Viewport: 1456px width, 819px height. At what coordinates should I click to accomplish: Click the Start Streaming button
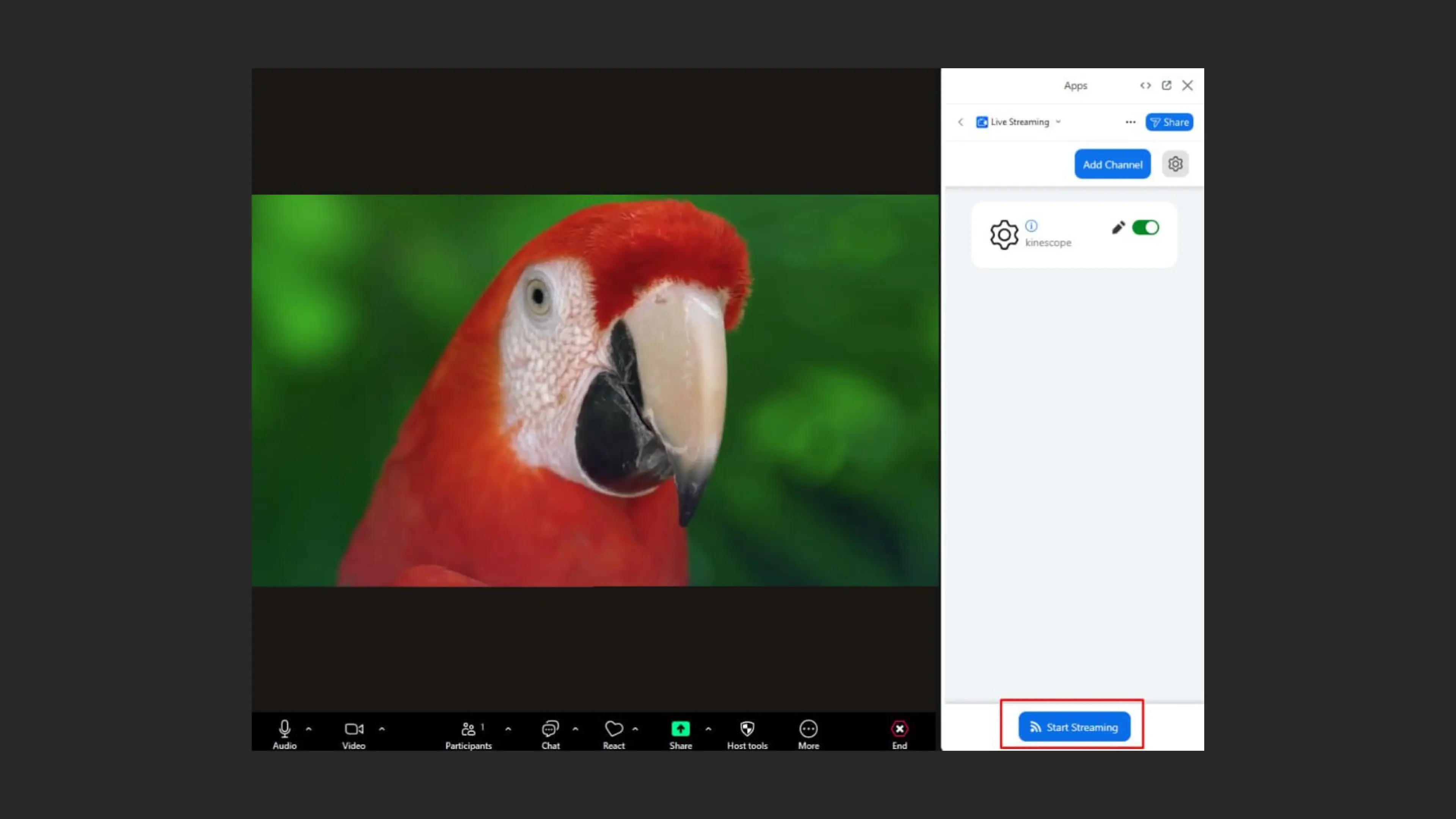1074,727
